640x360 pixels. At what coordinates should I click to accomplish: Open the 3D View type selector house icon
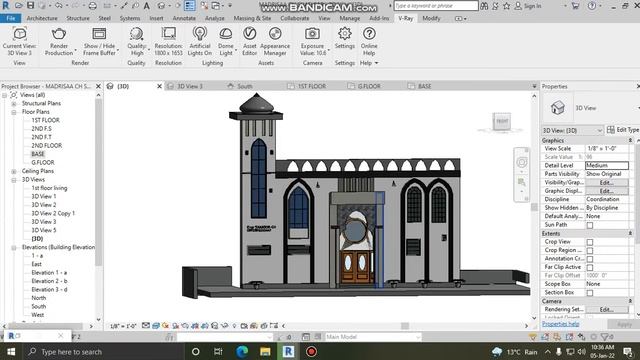coord(558,108)
